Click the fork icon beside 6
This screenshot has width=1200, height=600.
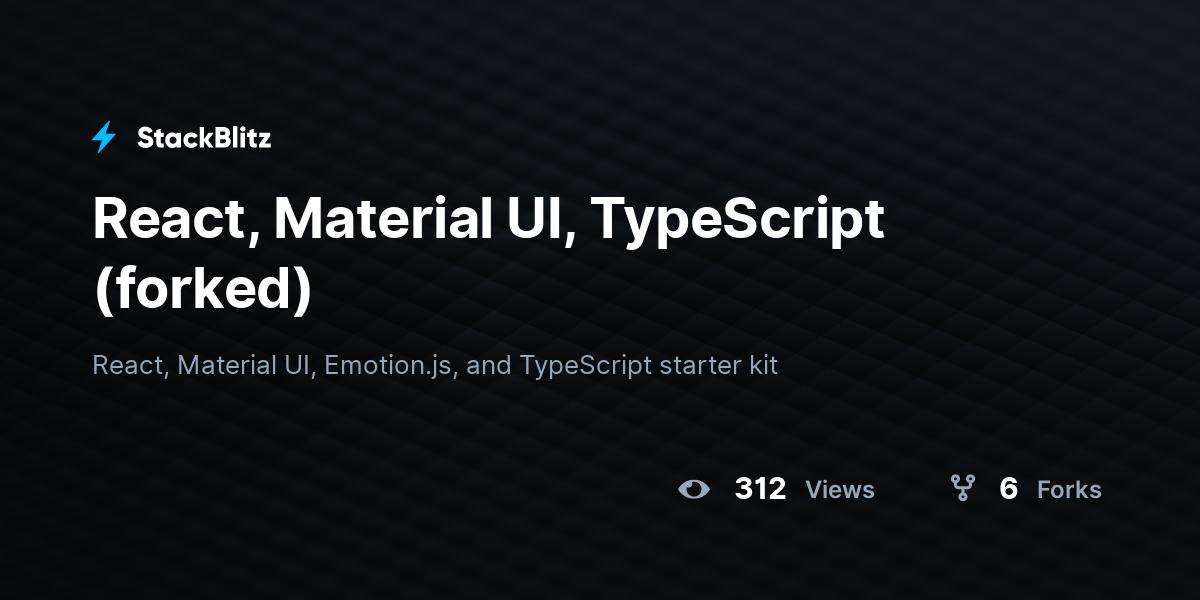point(962,488)
